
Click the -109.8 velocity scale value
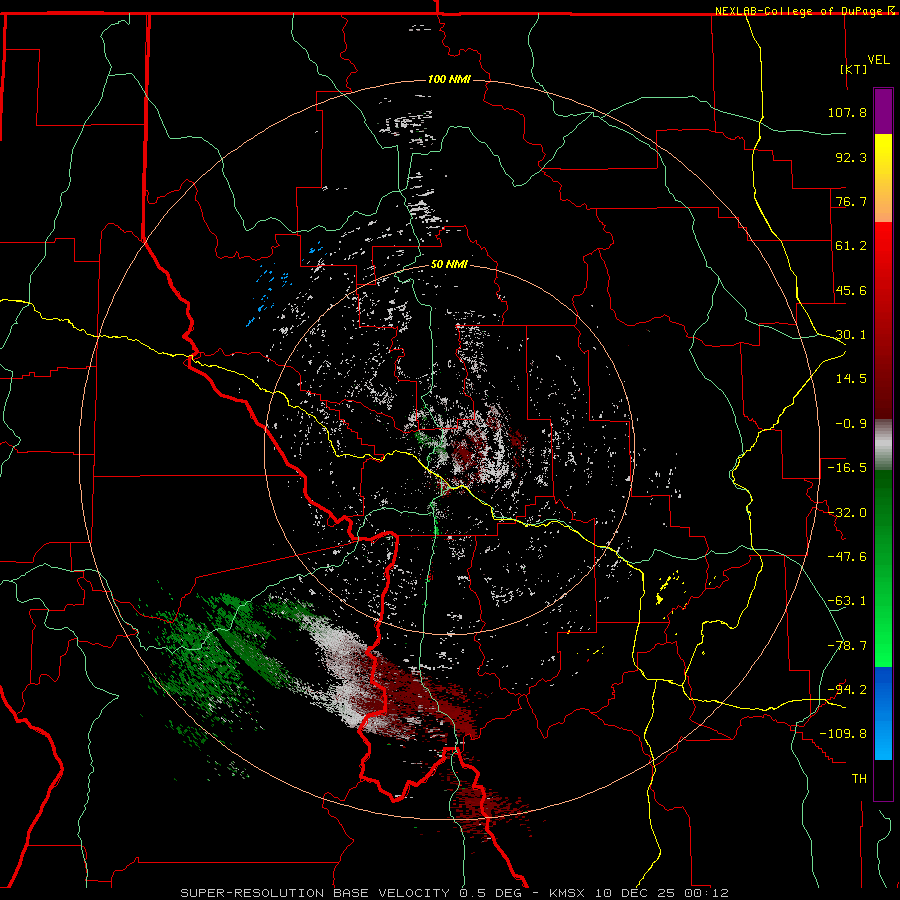(x=843, y=734)
